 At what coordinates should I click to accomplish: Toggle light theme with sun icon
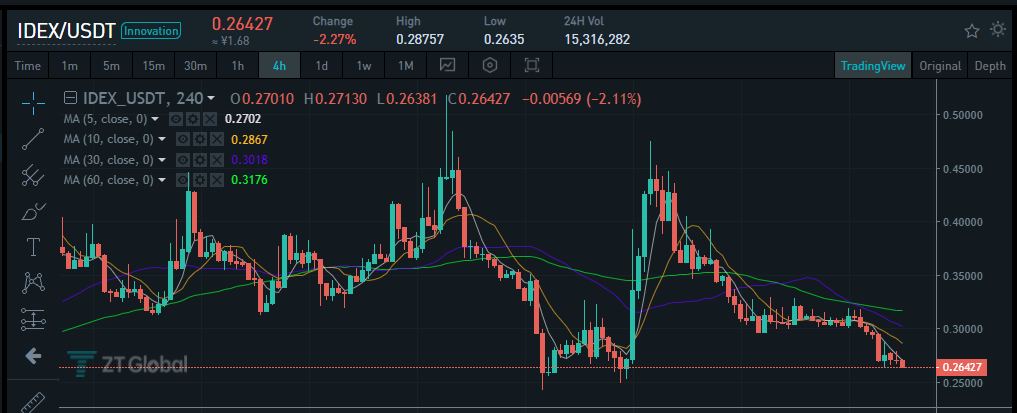click(998, 29)
